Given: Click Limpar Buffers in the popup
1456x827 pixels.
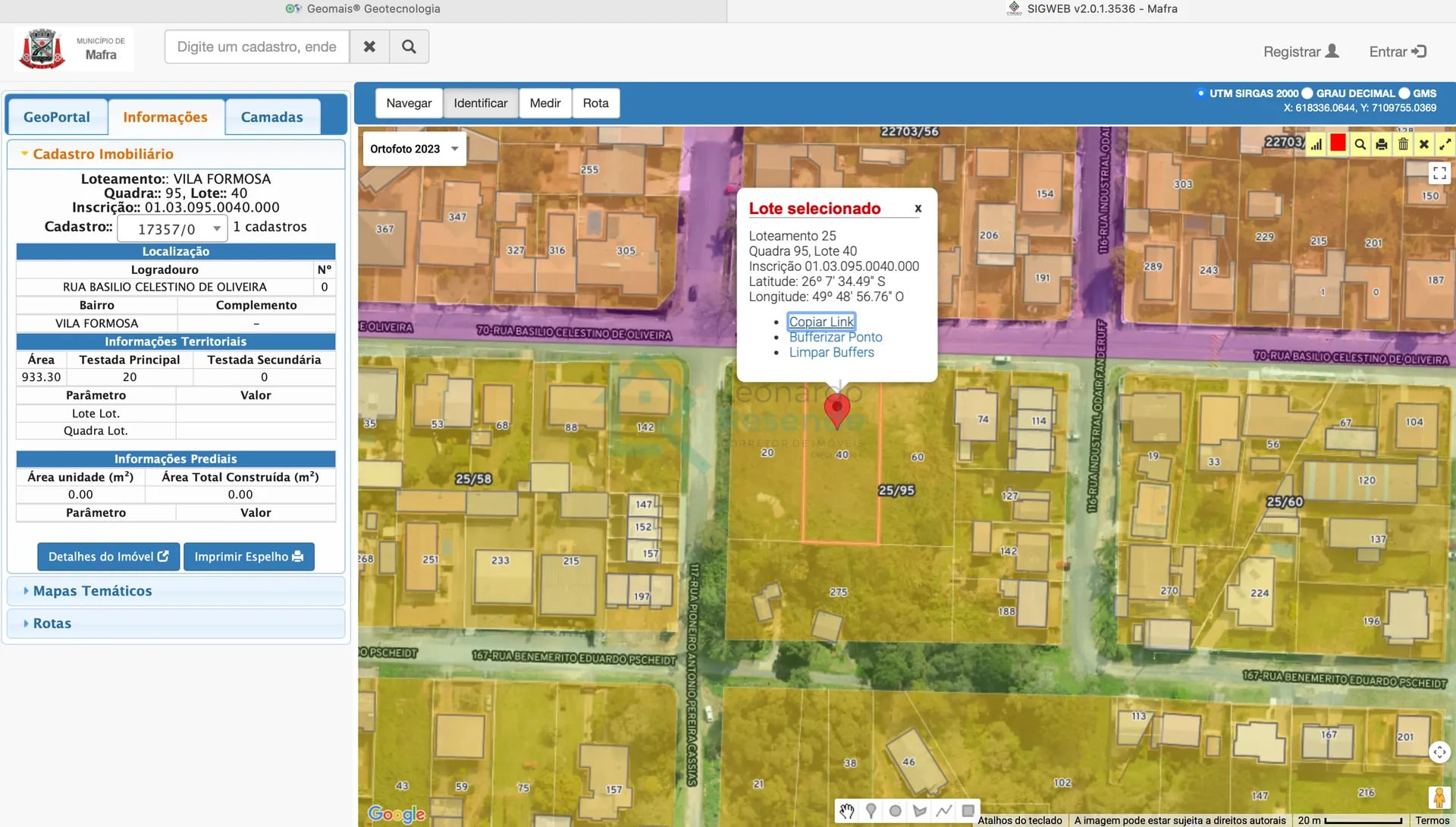Looking at the screenshot, I should point(832,352).
